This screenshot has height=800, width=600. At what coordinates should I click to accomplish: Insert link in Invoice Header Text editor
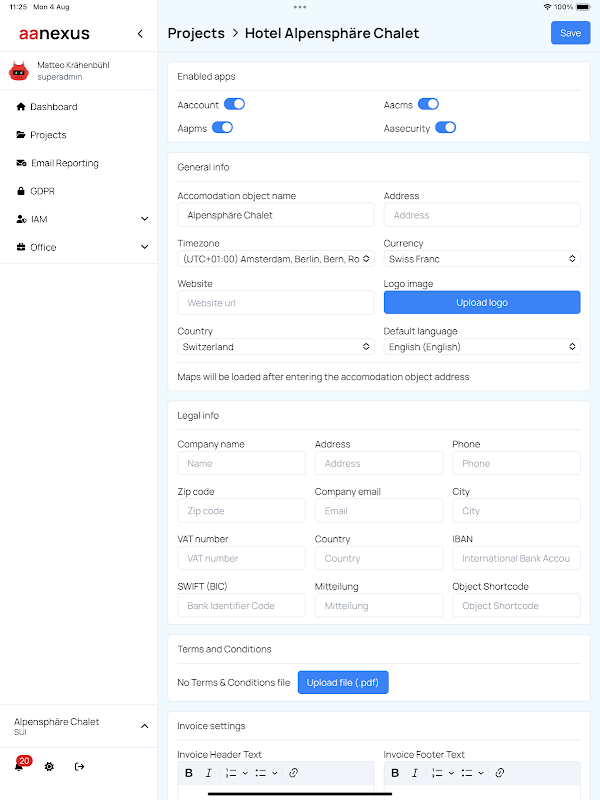(293, 773)
